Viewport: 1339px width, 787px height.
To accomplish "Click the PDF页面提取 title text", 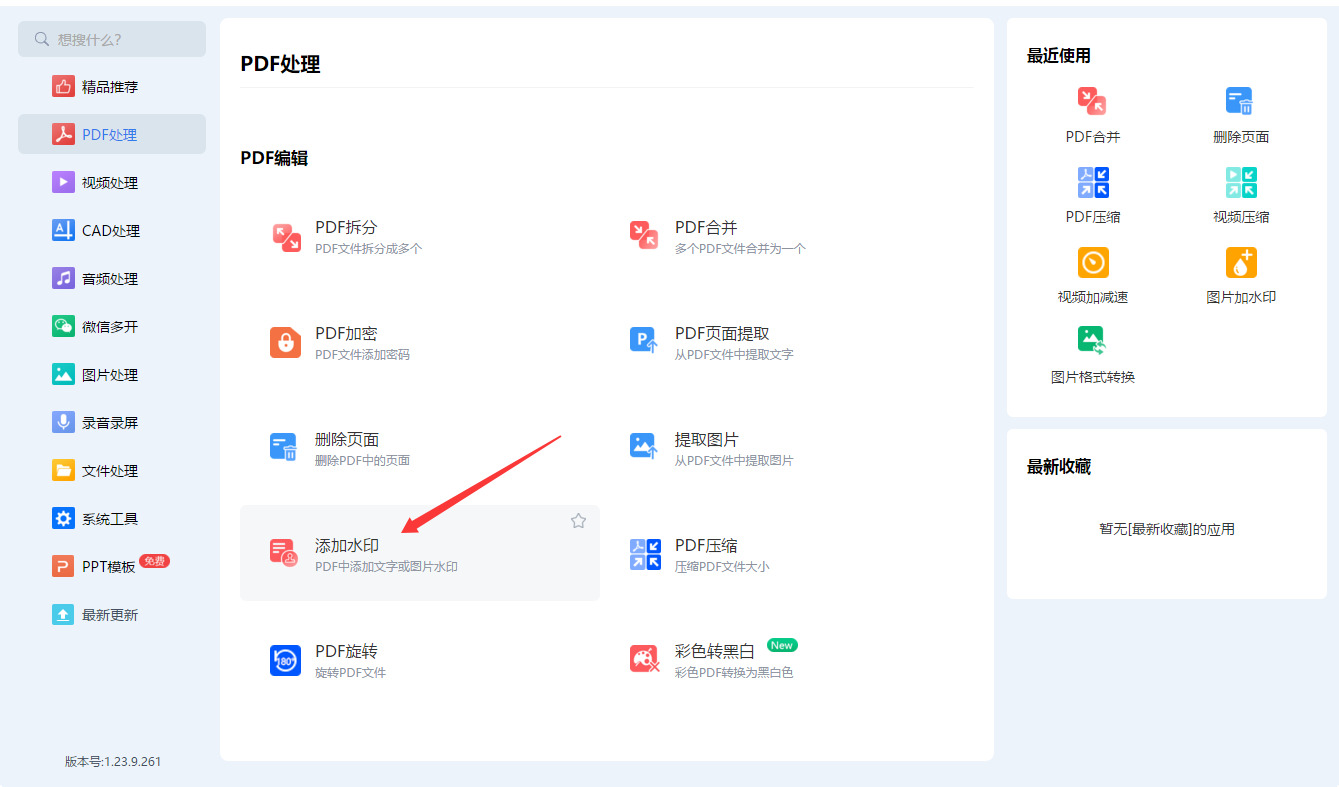I will [x=722, y=334].
